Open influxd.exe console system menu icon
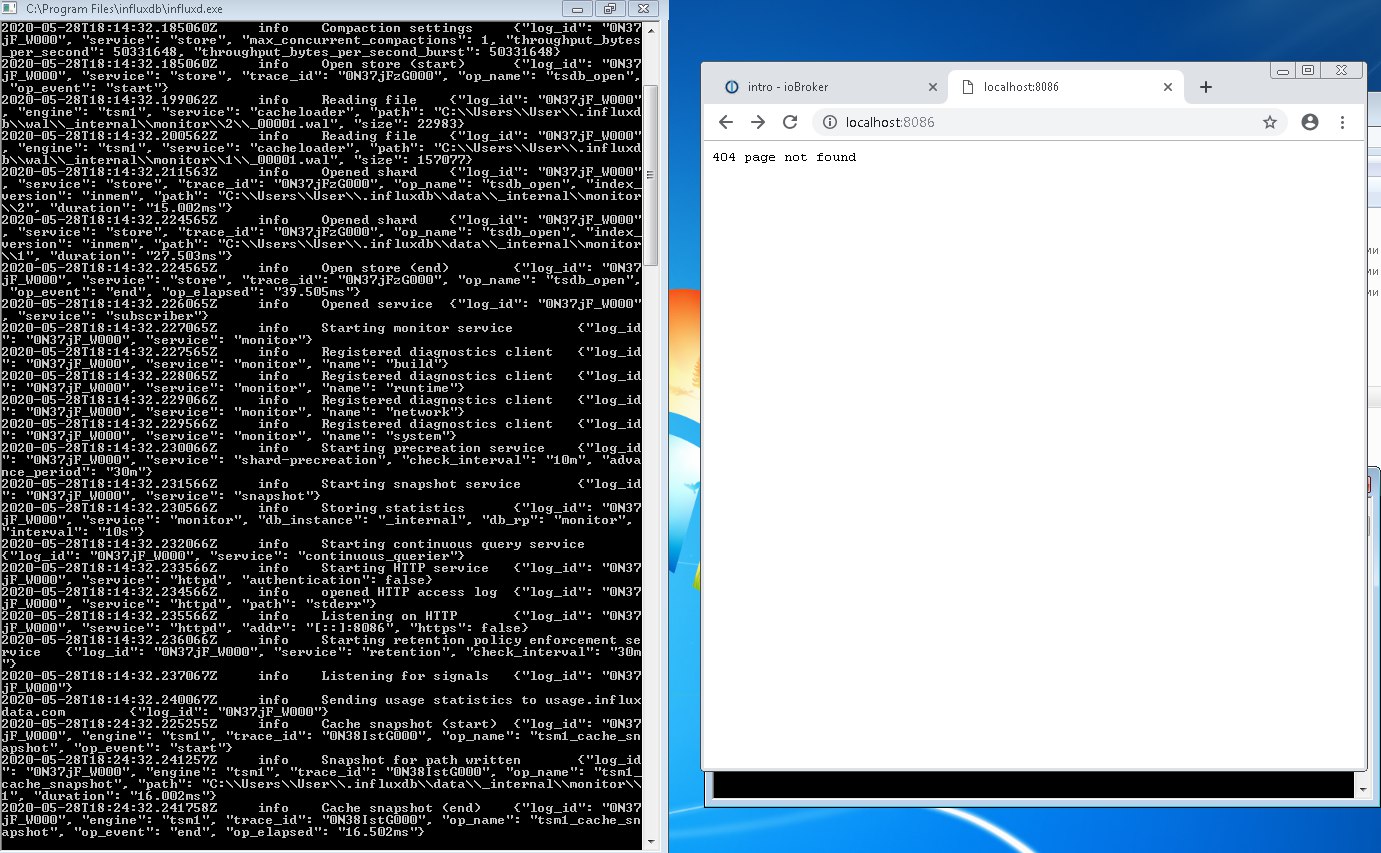The image size is (1381, 853). click(x=9, y=8)
